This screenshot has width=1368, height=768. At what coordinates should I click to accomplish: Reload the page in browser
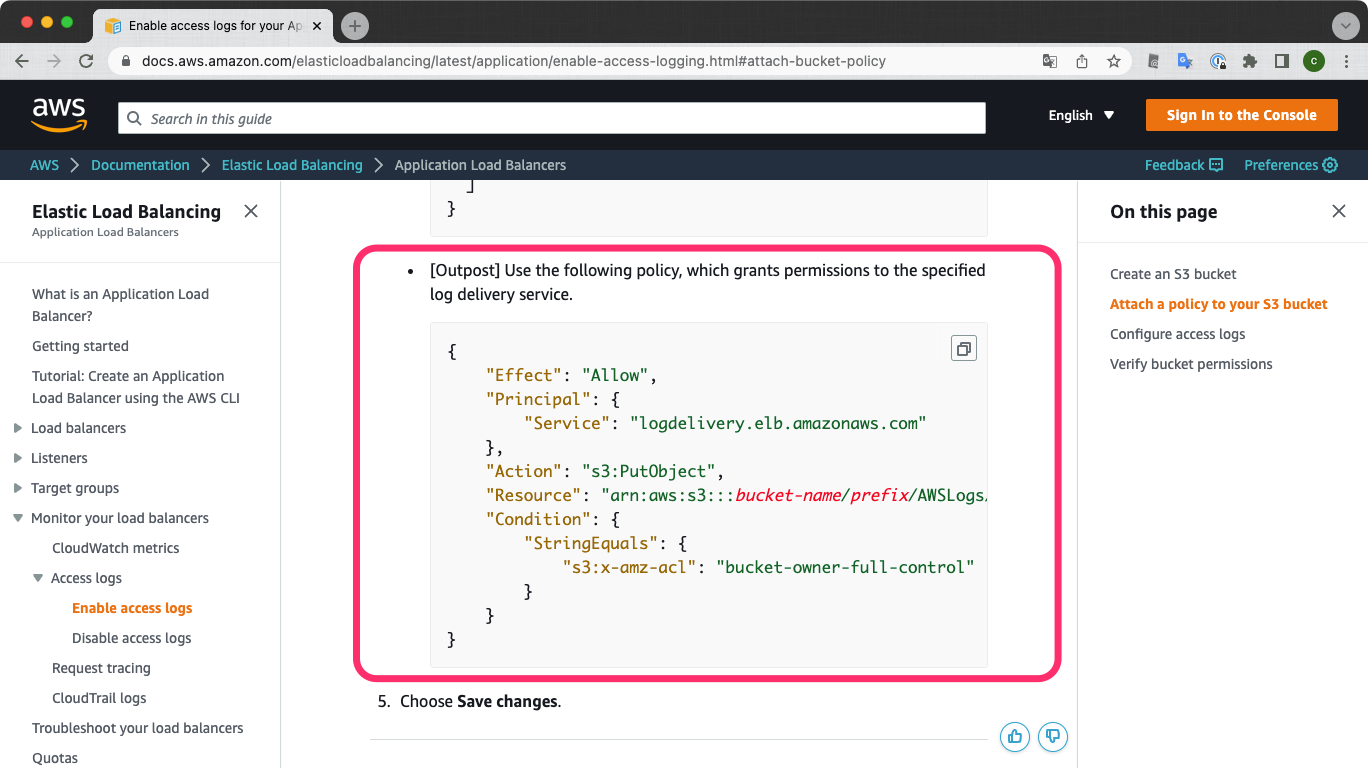[86, 61]
